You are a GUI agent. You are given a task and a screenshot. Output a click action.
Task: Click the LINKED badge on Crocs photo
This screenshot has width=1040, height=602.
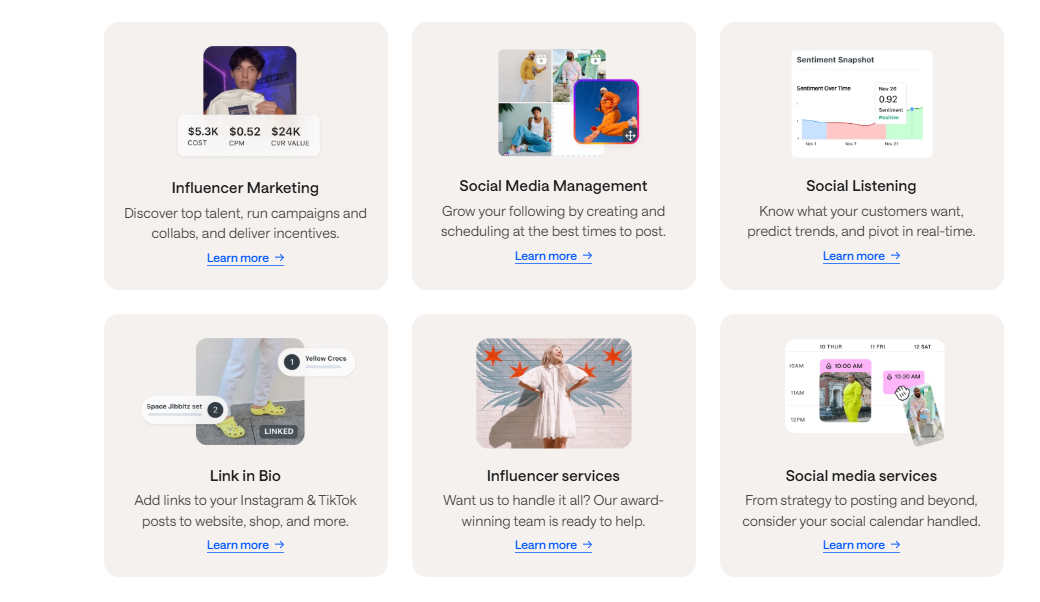click(x=279, y=432)
